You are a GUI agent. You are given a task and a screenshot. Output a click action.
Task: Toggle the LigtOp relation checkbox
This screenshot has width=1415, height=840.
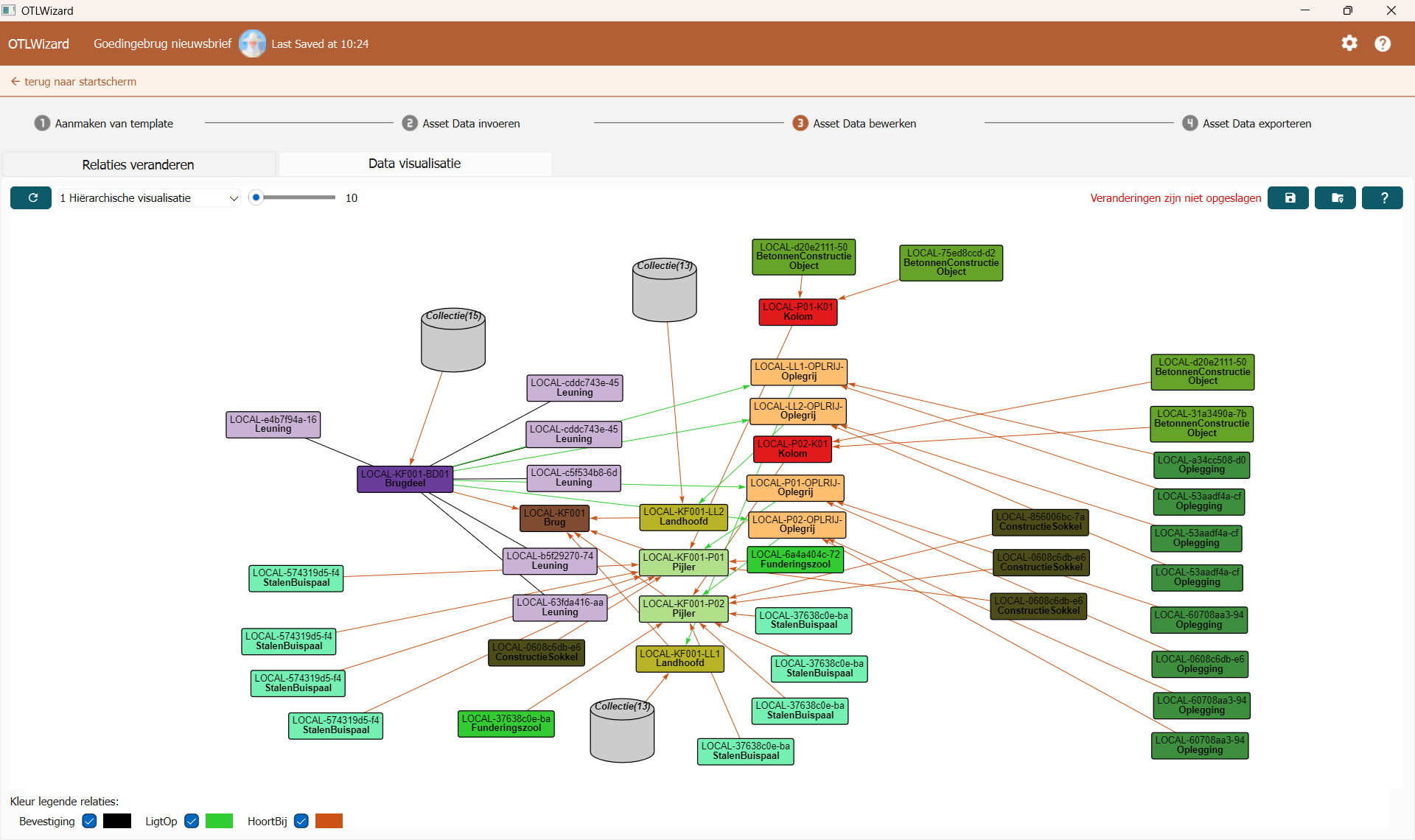coord(192,821)
